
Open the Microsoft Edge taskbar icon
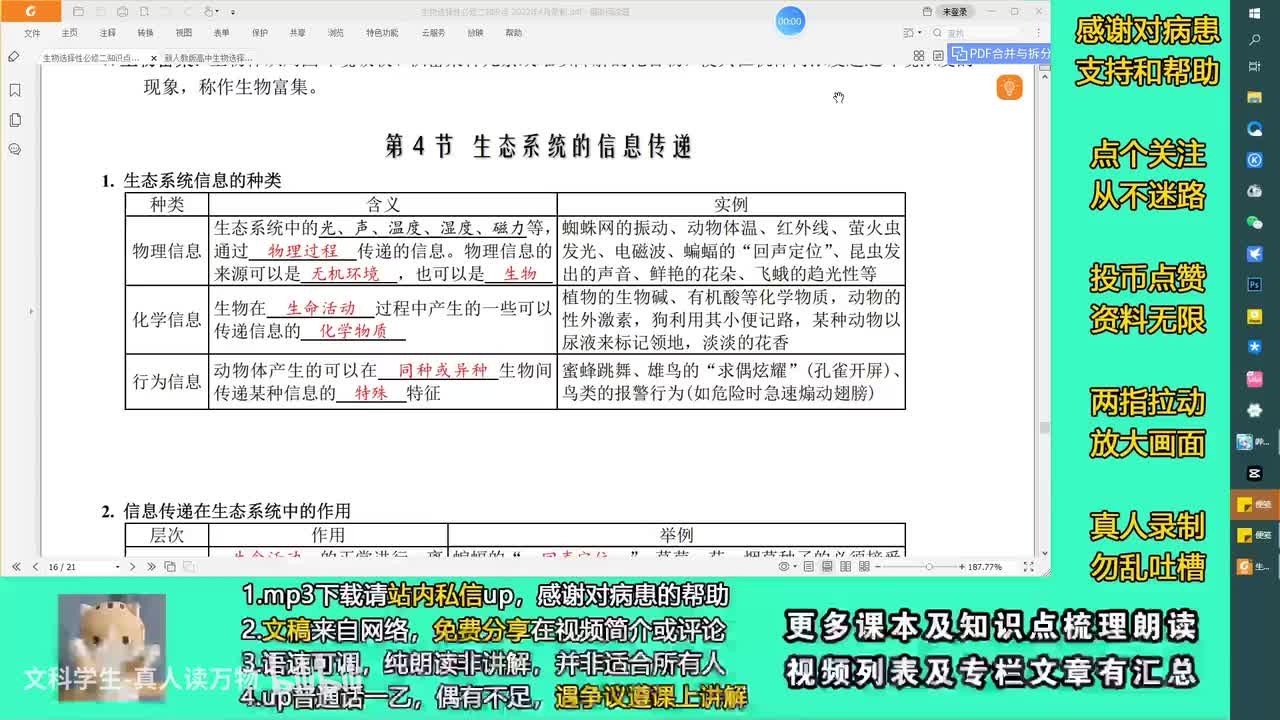point(1255,128)
